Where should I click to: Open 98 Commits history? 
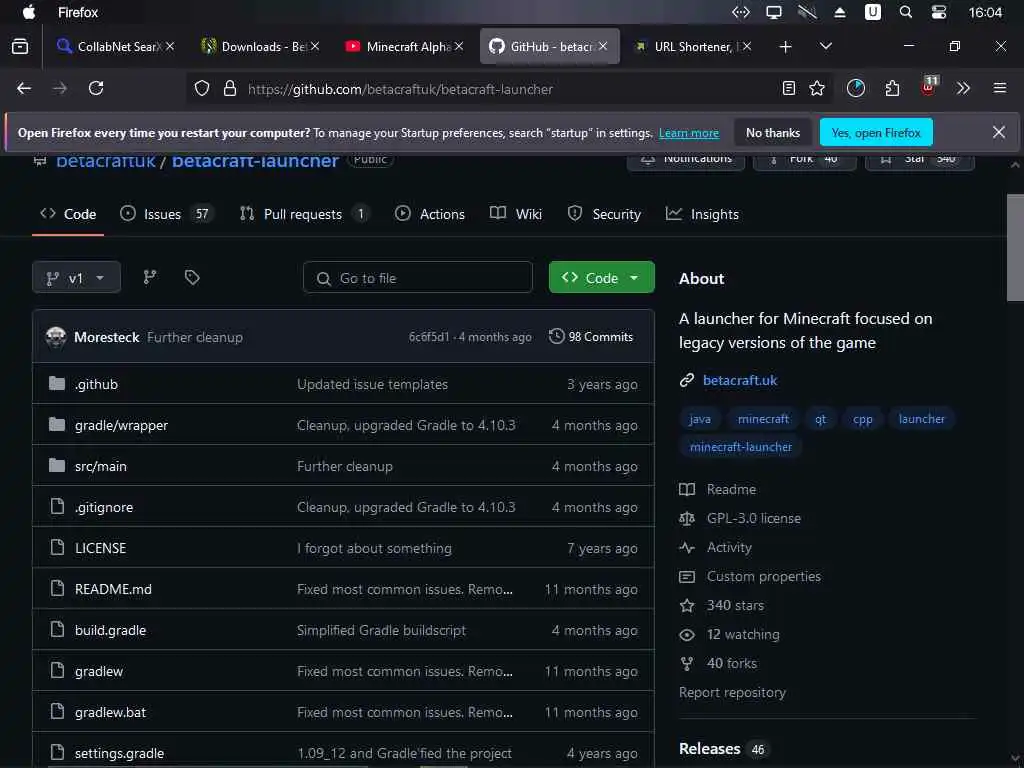pos(591,336)
